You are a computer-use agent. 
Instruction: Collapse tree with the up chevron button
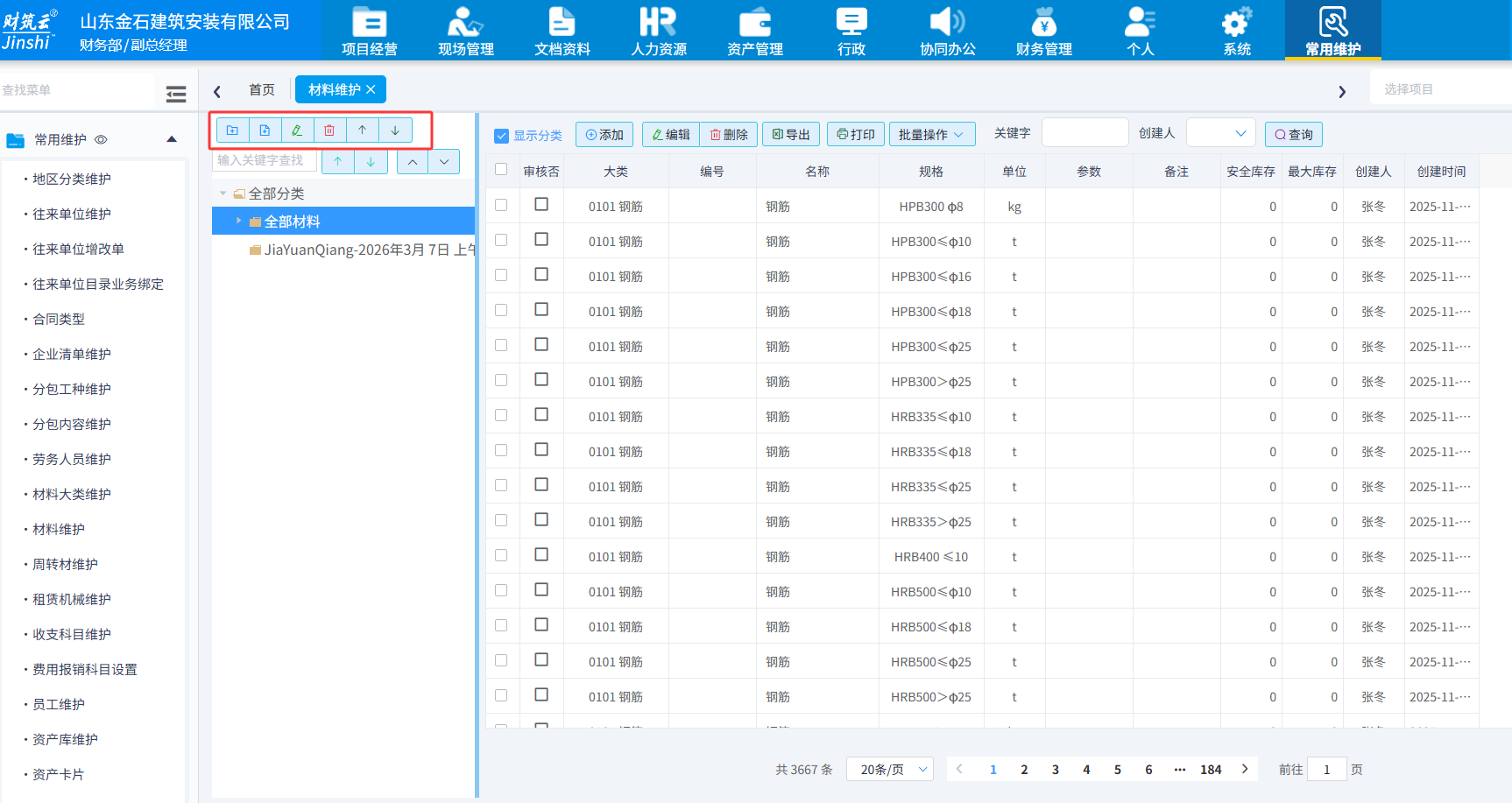(413, 161)
